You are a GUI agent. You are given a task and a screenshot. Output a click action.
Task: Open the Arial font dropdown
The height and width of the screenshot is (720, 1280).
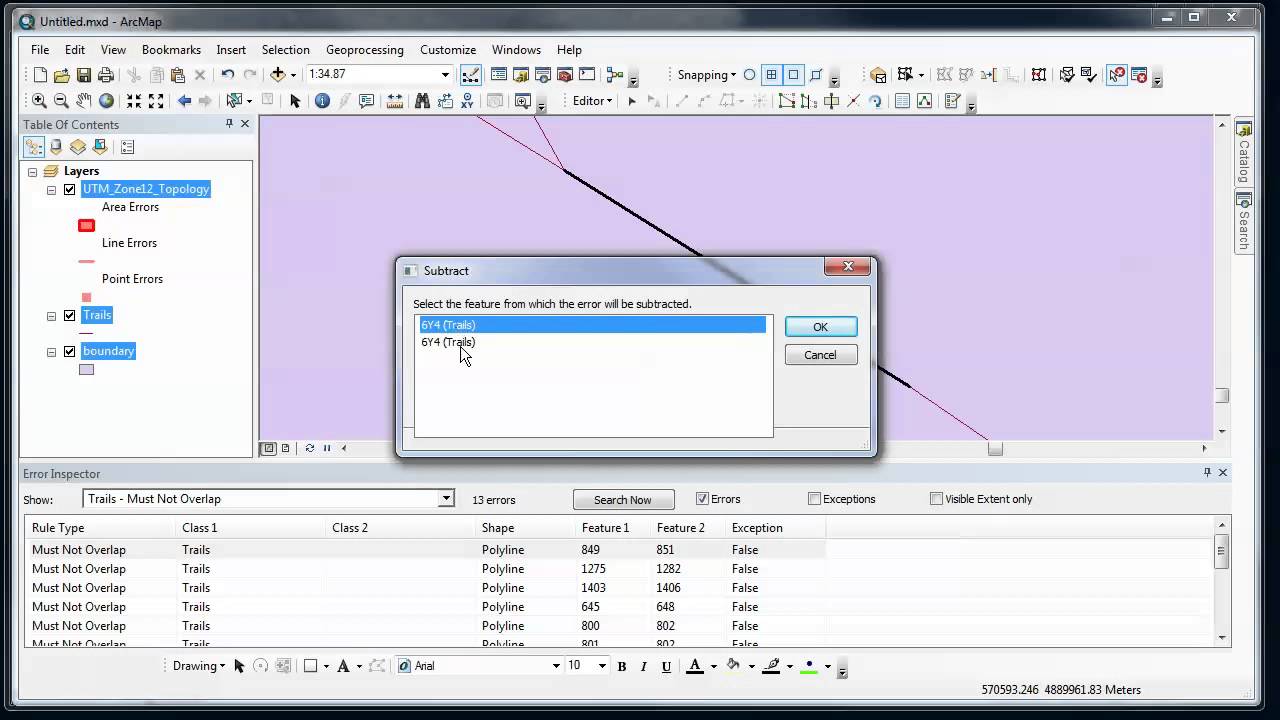point(556,666)
